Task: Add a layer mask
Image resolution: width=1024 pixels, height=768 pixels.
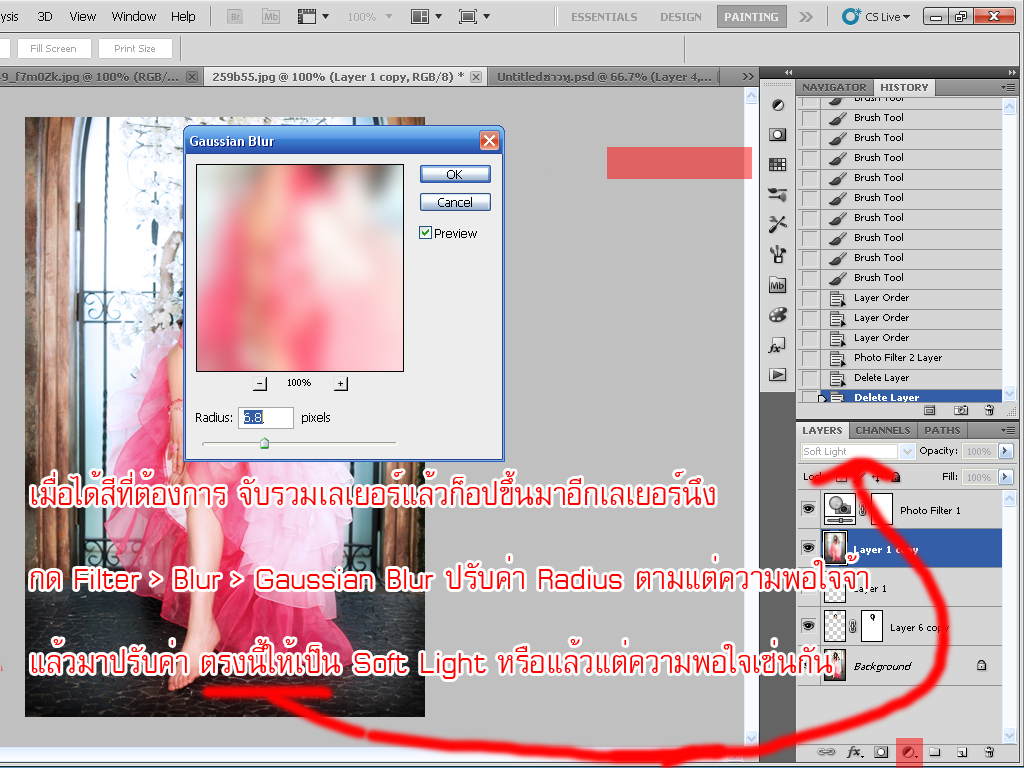Action: [x=881, y=752]
